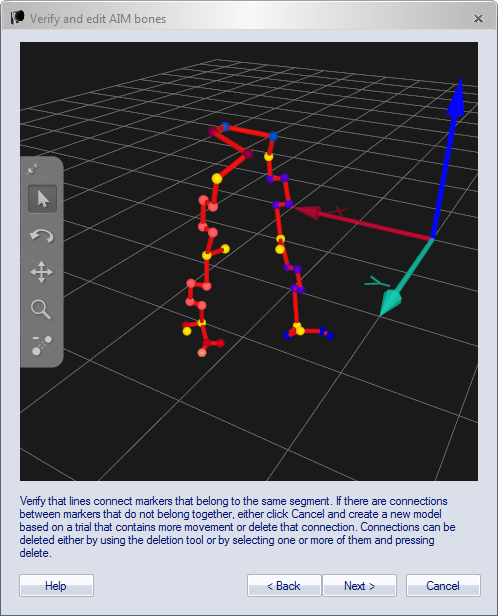Click the application icon in the title bar
The height and width of the screenshot is (616, 498).
(17, 18)
